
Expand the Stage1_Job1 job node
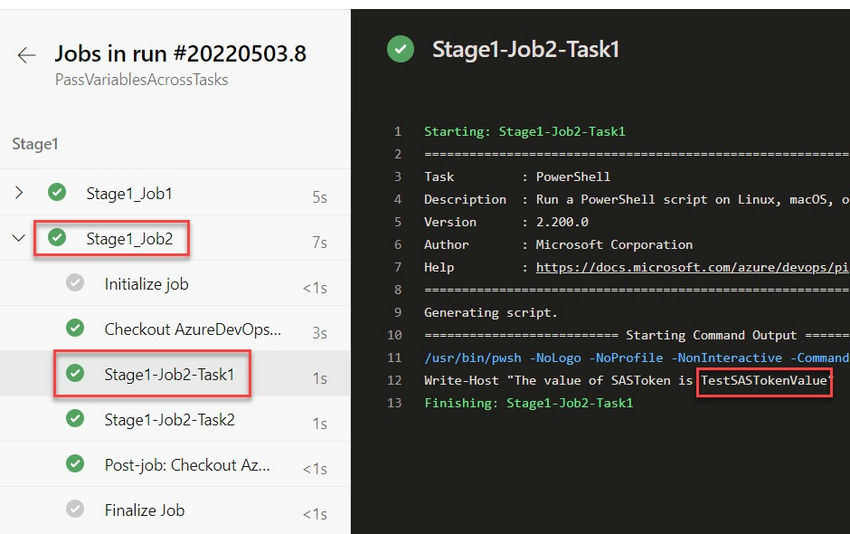tap(19, 192)
